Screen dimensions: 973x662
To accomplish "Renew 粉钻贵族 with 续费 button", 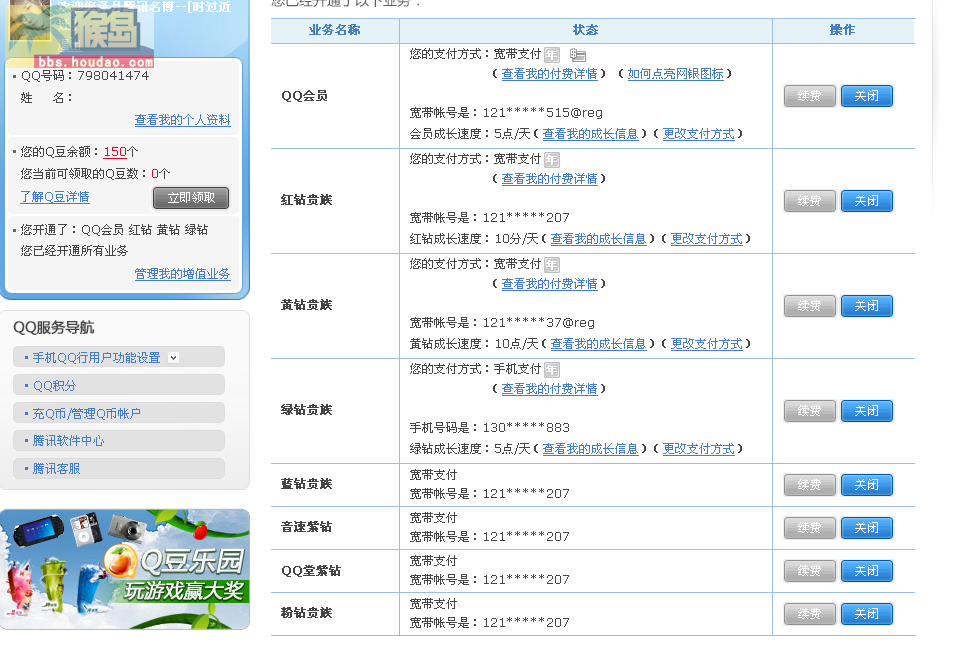I will (x=809, y=614).
